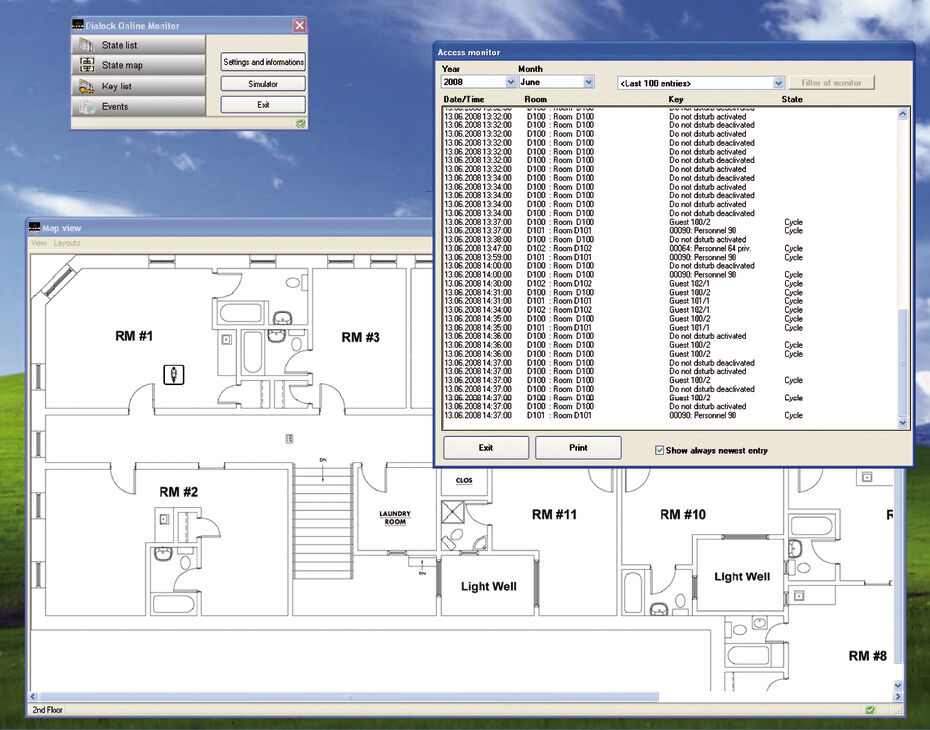Viewport: 930px width, 730px height.
Task: Expand the Year dropdown
Action: coord(511,82)
